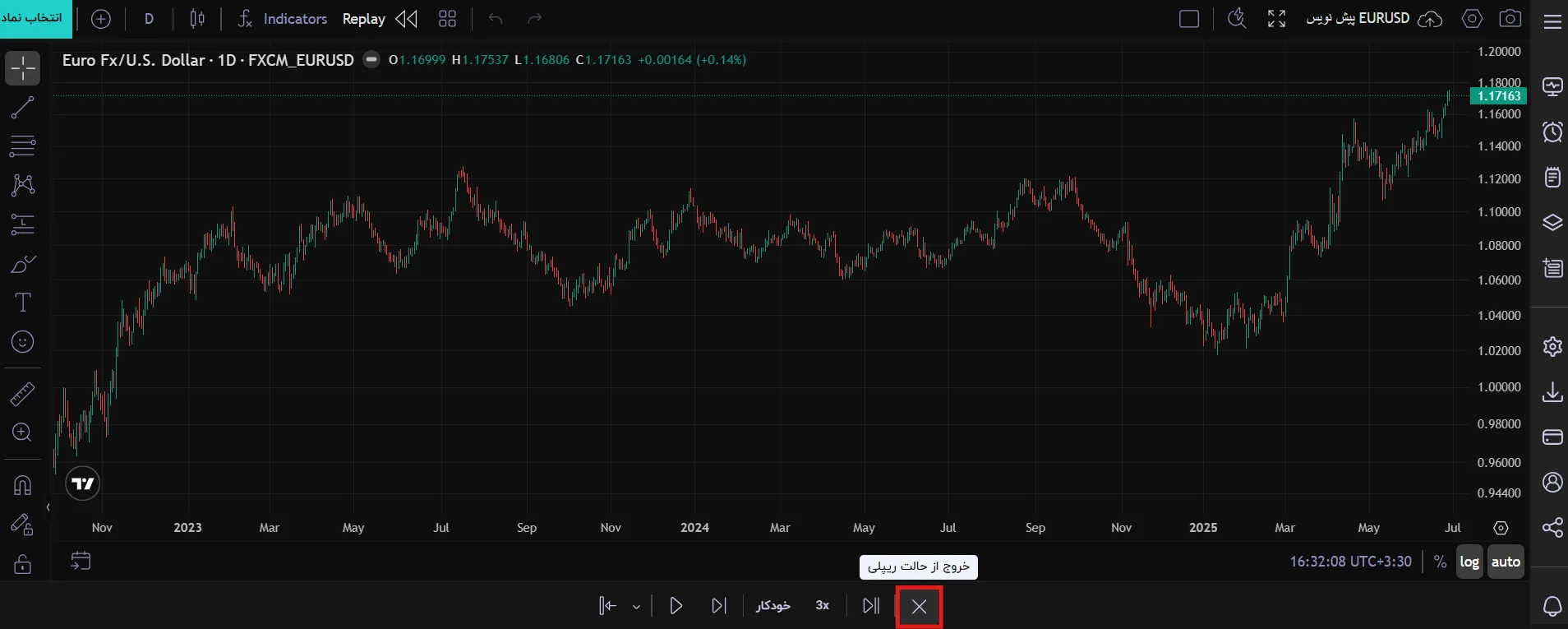This screenshot has width=1568, height=629.
Task: Toggle the log scale button
Action: point(1469,562)
